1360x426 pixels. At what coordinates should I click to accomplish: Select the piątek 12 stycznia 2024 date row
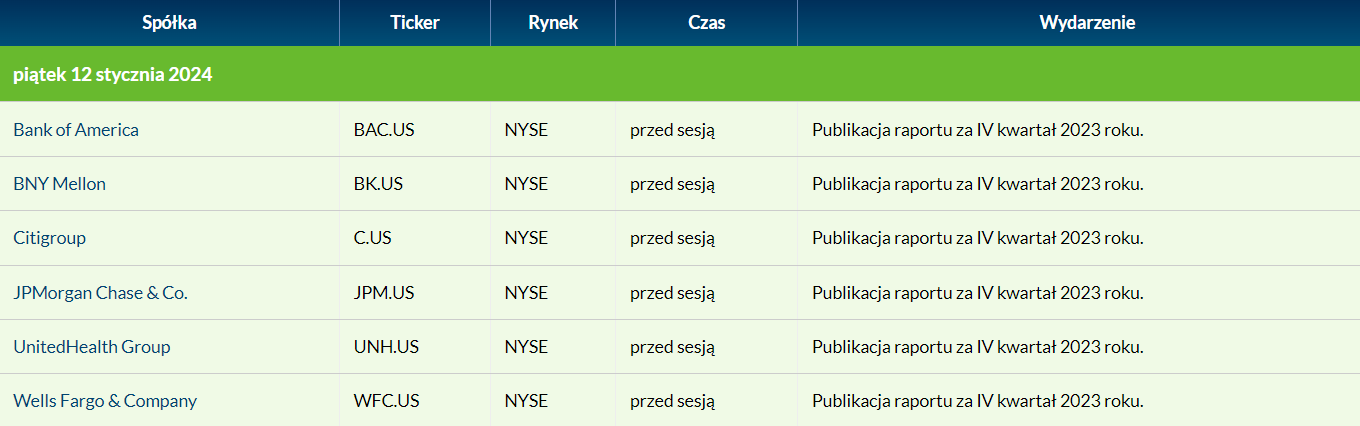[680, 74]
